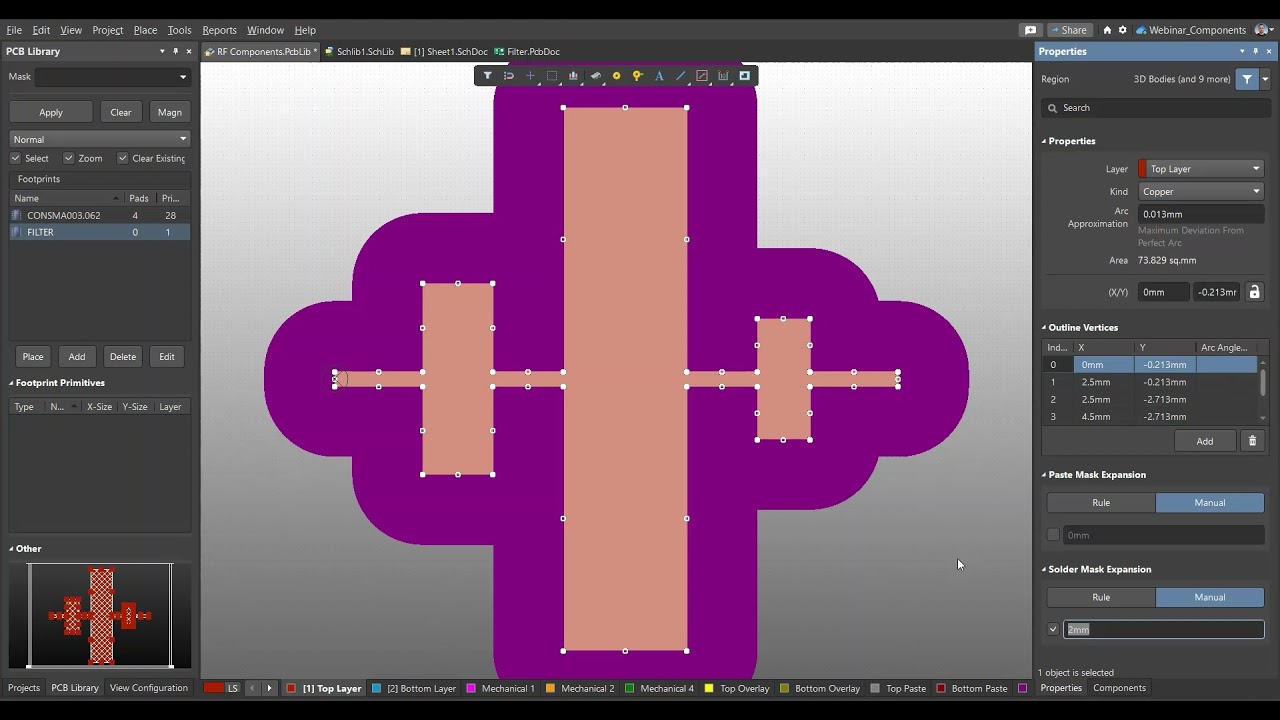Viewport: 1280px width, 720px height.
Task: Toggle the Zoom checkbox
Action: tap(69, 158)
